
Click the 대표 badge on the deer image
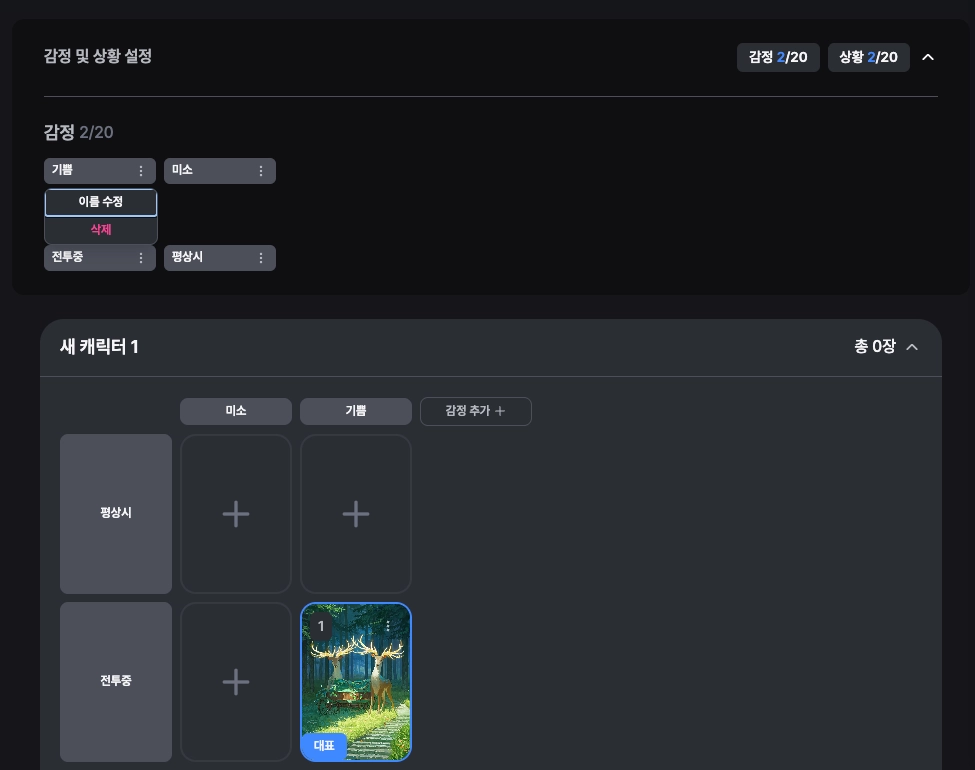(x=324, y=746)
